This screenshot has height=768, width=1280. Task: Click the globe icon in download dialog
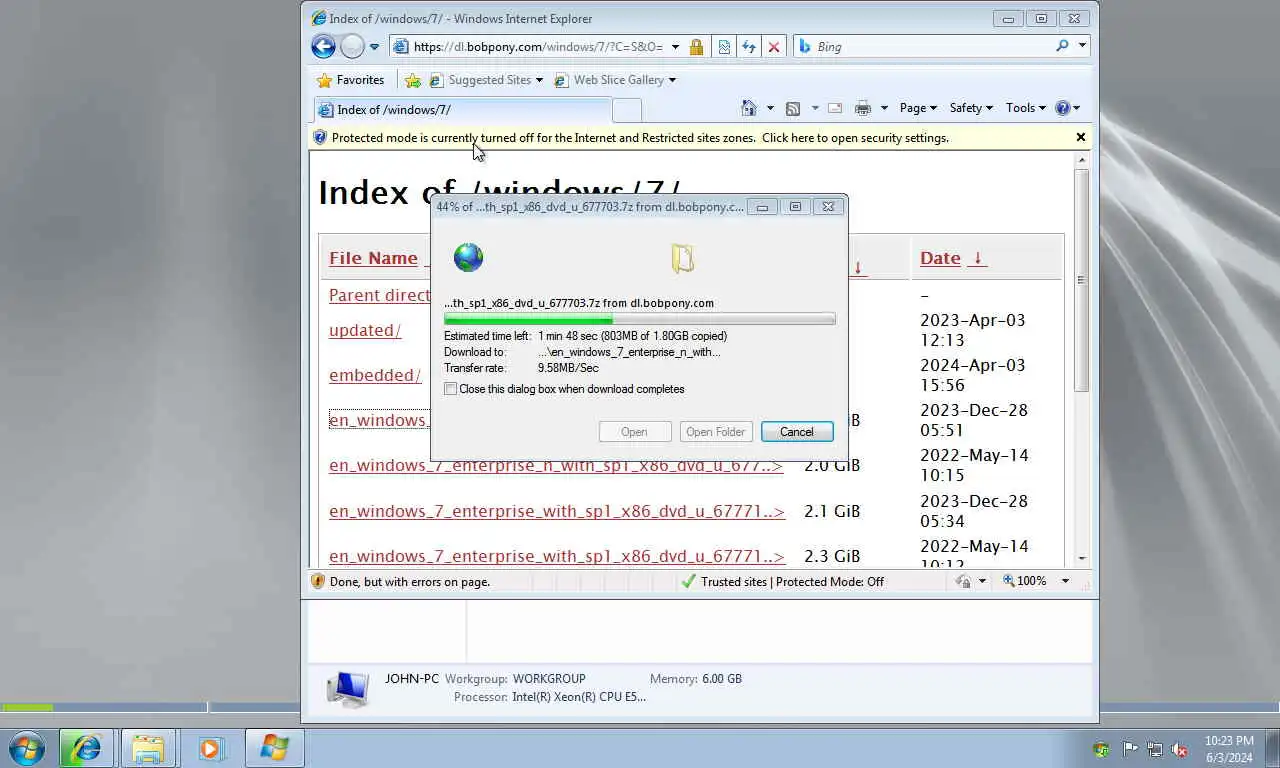pos(468,258)
